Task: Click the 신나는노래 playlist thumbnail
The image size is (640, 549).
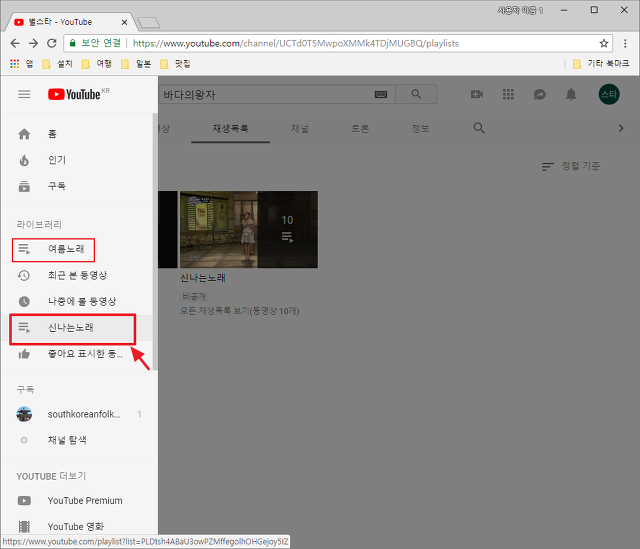Action: 249,229
